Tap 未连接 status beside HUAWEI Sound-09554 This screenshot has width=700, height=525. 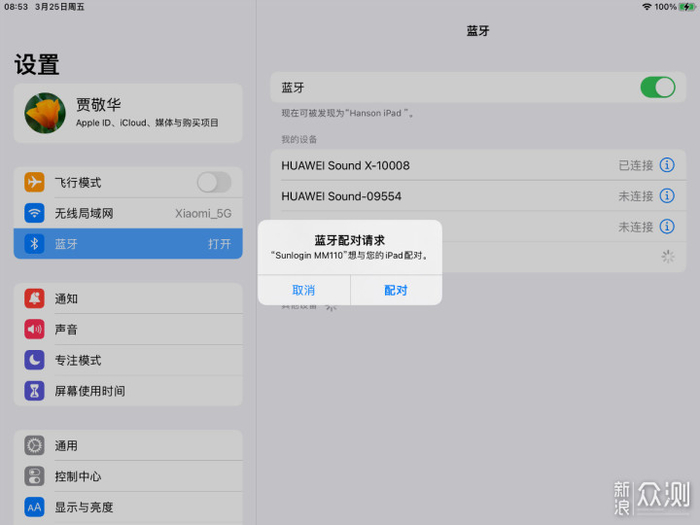click(x=636, y=196)
